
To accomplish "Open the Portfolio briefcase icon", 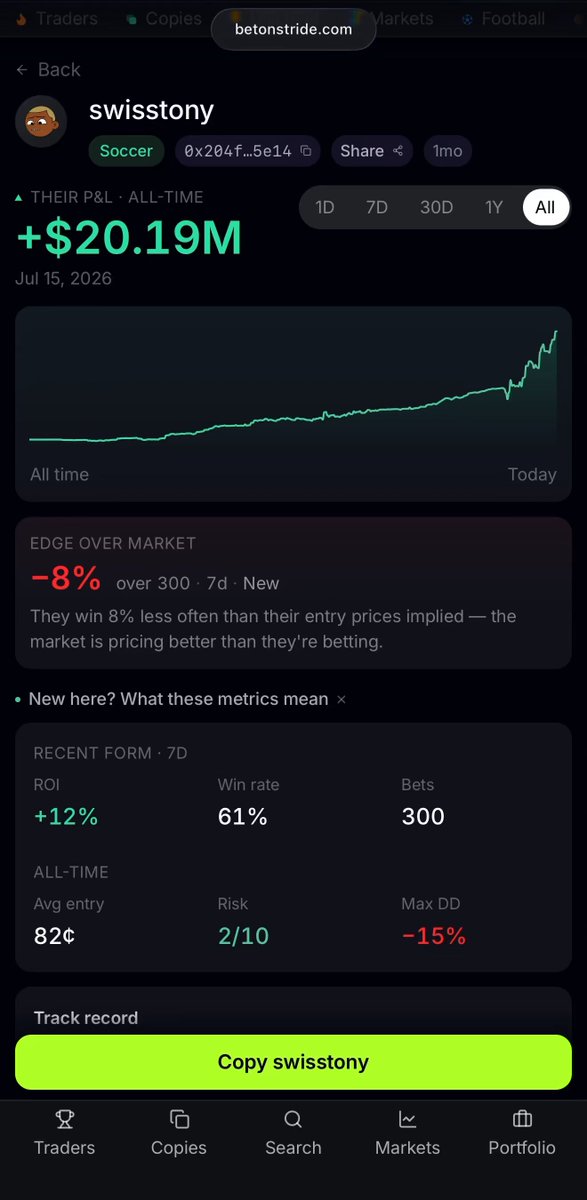I will click(522, 1119).
